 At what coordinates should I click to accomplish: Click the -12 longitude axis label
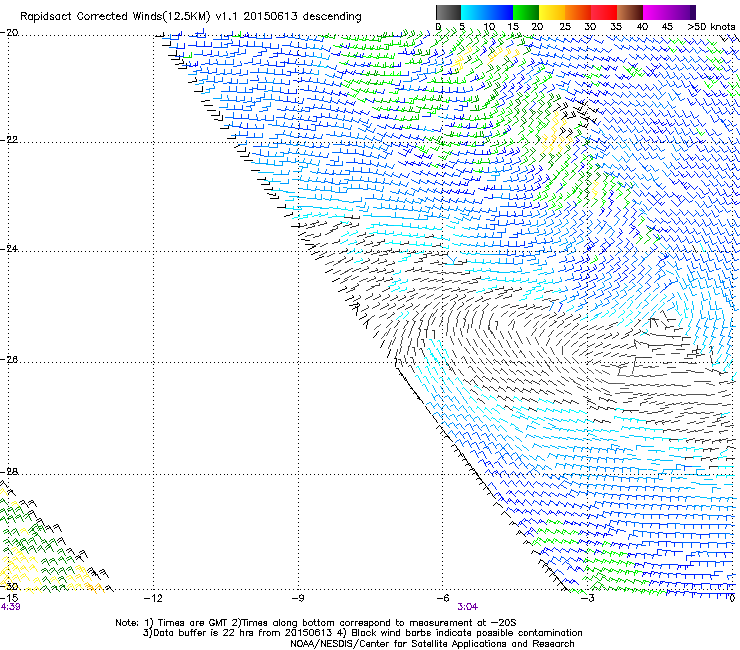[x=153, y=598]
